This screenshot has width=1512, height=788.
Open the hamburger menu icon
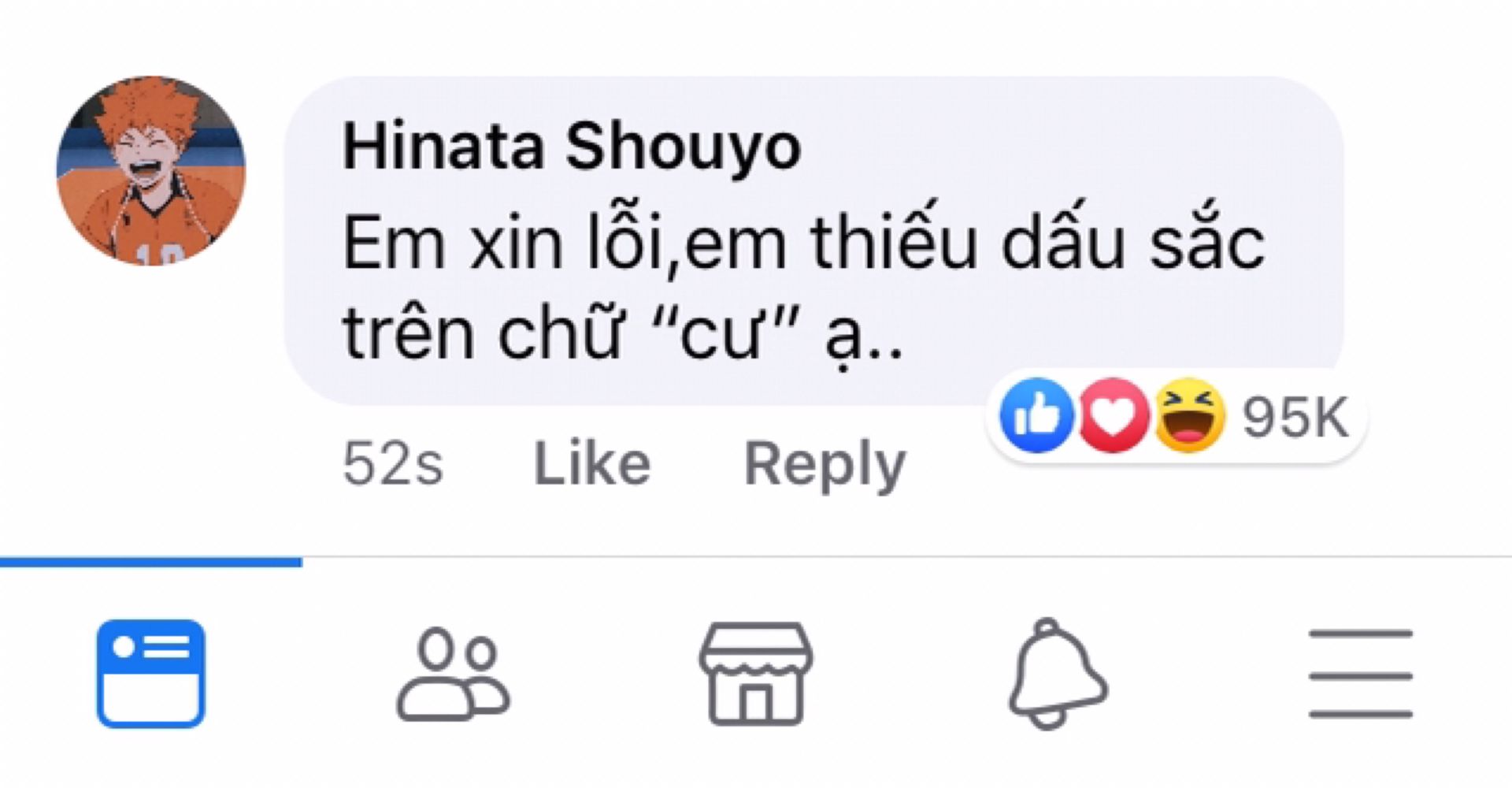click(1360, 674)
